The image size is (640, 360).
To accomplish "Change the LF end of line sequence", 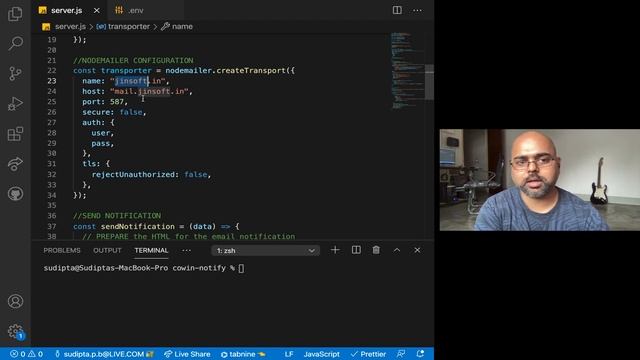I will pos(289,354).
